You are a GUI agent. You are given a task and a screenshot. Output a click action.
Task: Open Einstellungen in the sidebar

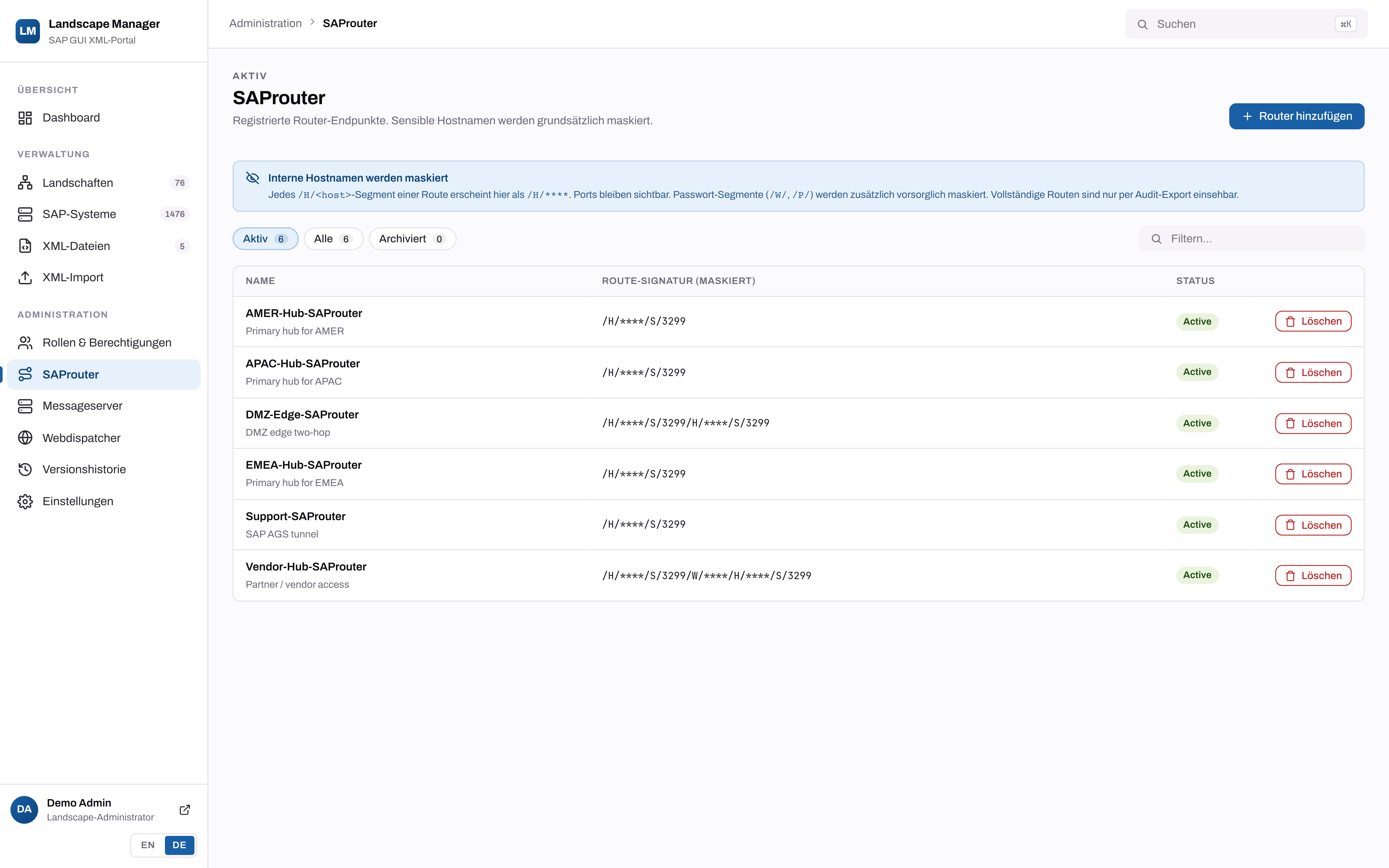[104, 501]
